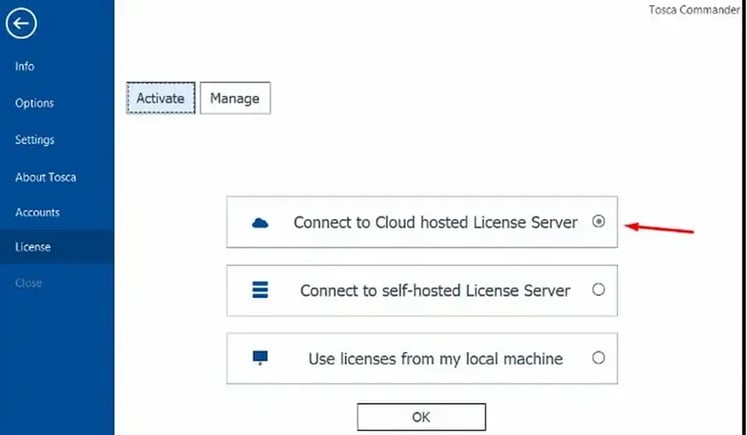Open About Tosca in the sidebar
Screen dimensions: 747x435
tap(46, 177)
